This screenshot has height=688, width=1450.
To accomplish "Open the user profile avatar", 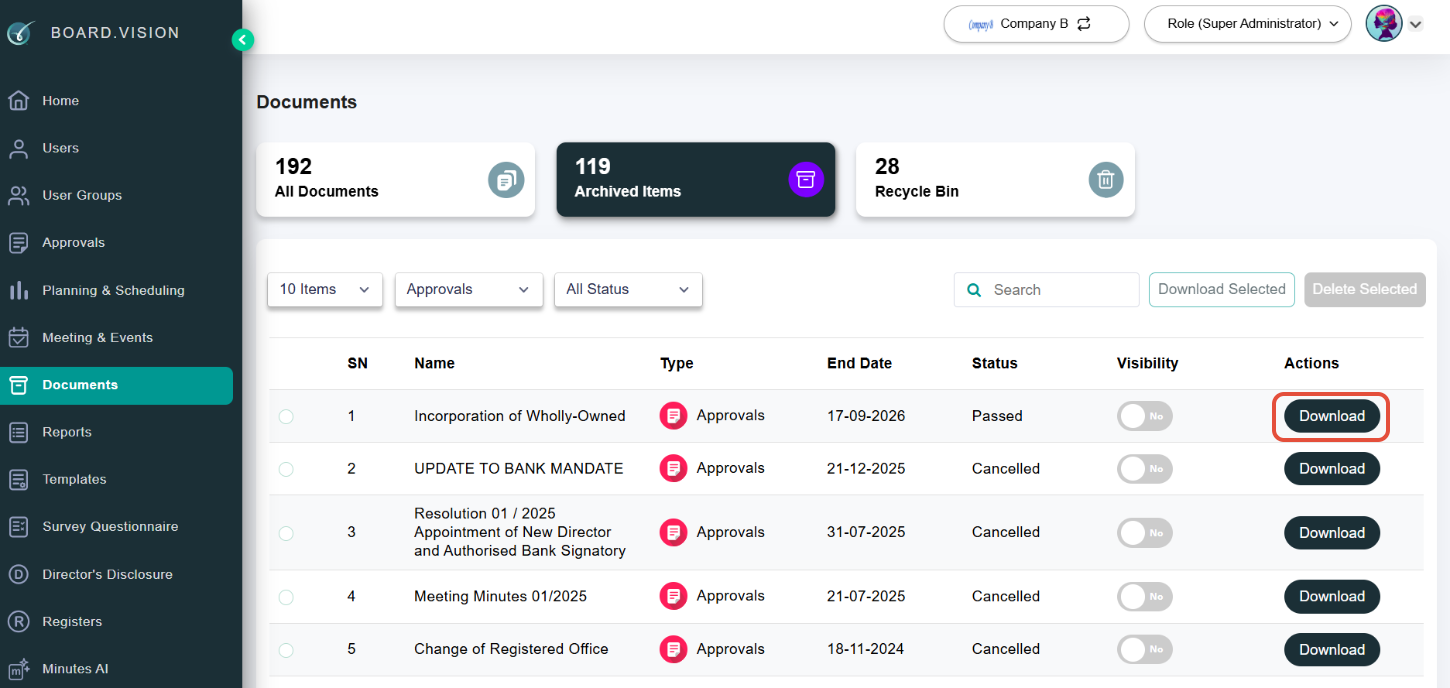I will point(1384,24).
